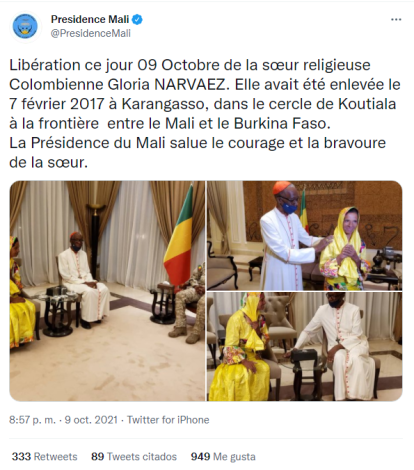Click the blue verified badge
Image resolution: width=414 pixels, height=470 pixels.
click(x=137, y=19)
